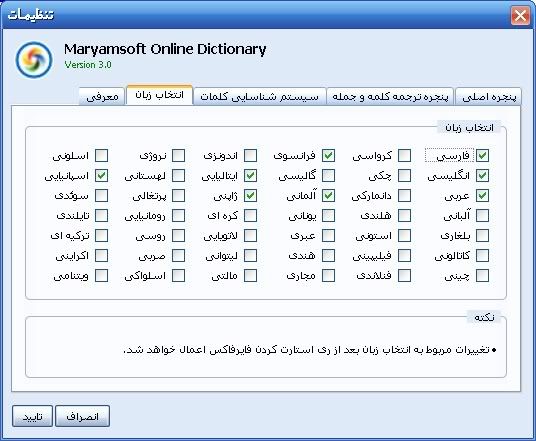Enable the یونانی (Greek) checkbox
The height and width of the screenshot is (441, 536).
coord(328,216)
